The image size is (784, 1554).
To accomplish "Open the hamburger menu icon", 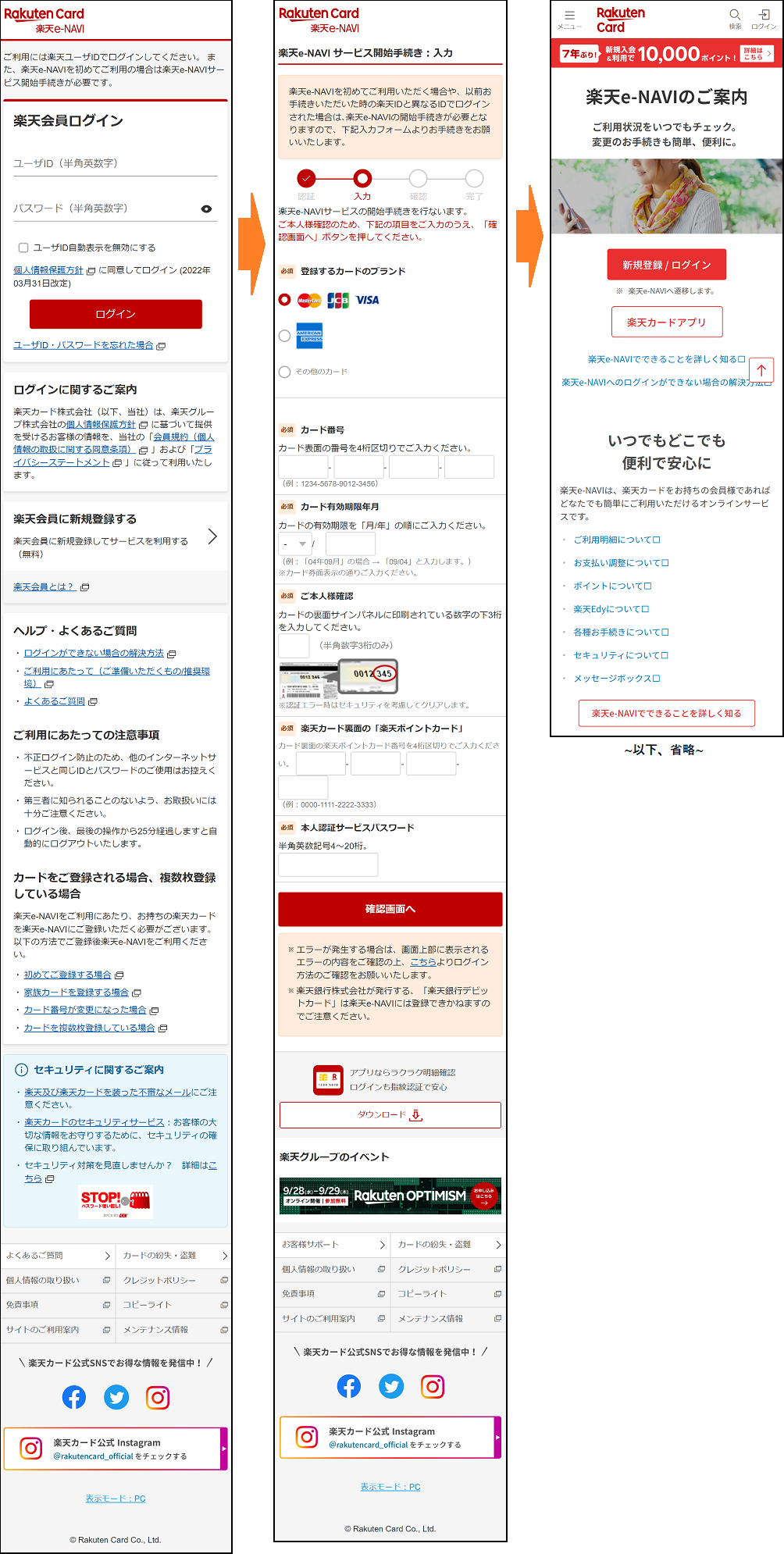I will coord(569,16).
